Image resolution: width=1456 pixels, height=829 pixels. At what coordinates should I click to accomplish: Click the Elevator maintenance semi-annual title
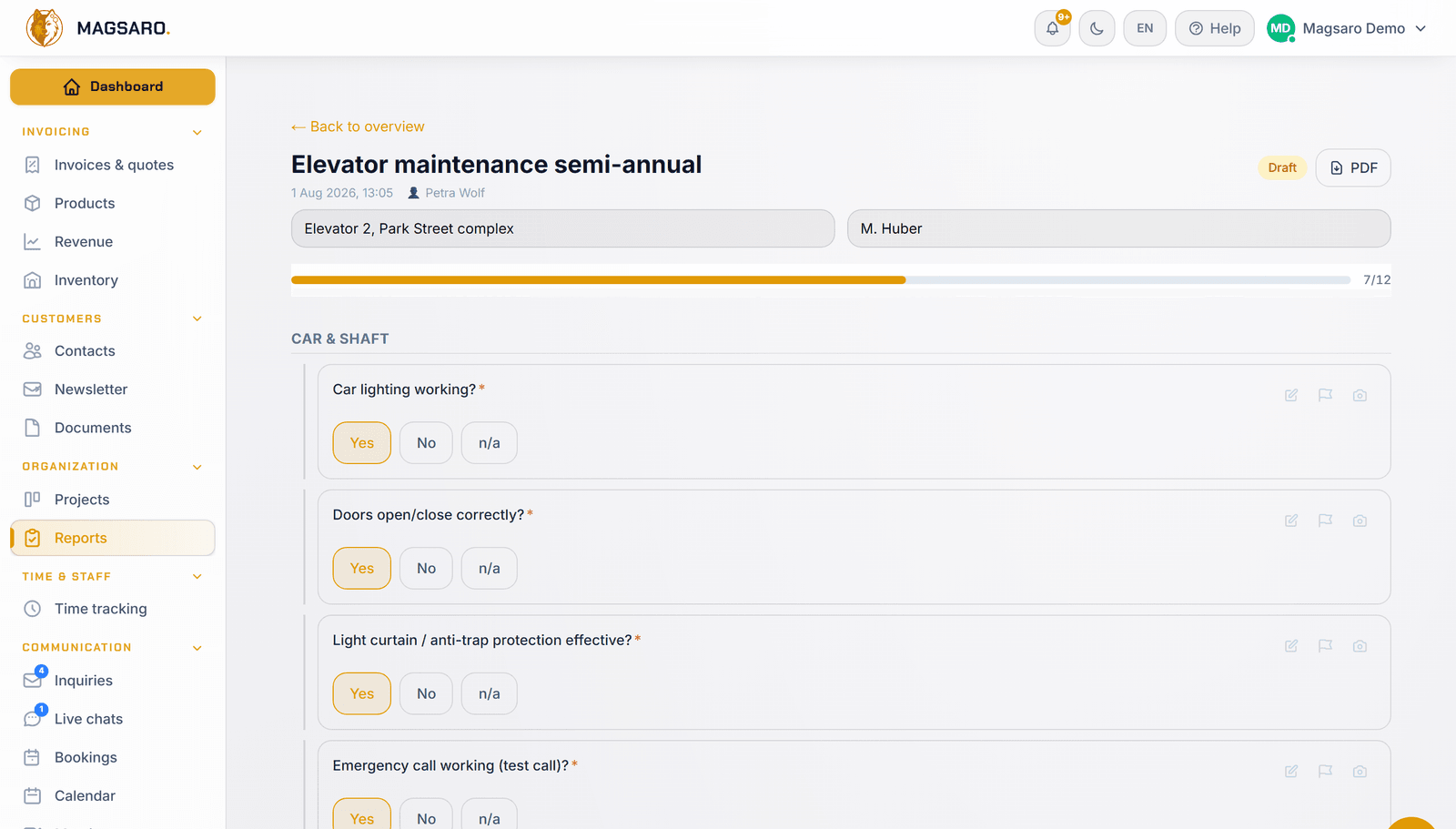496,165
